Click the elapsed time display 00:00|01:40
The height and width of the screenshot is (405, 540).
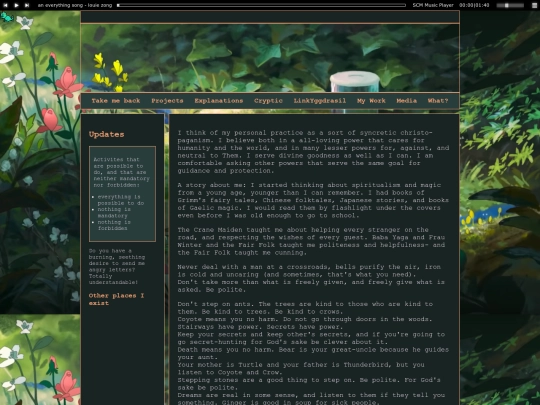click(x=474, y=5)
